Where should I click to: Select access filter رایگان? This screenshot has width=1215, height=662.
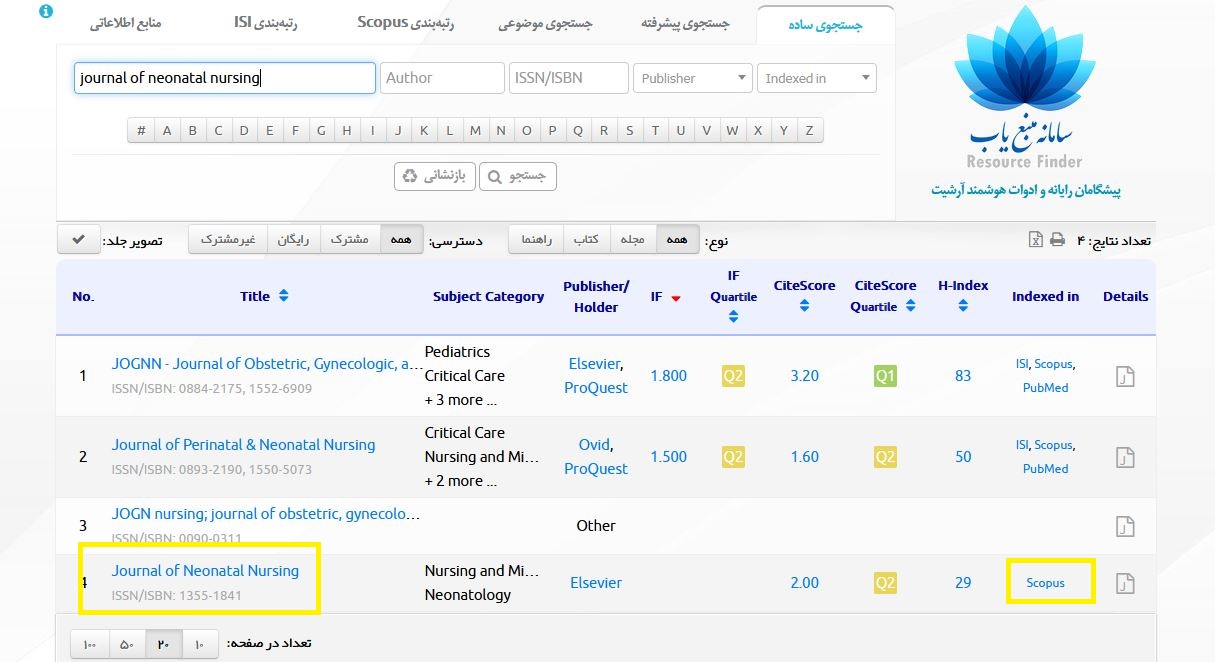(293, 240)
